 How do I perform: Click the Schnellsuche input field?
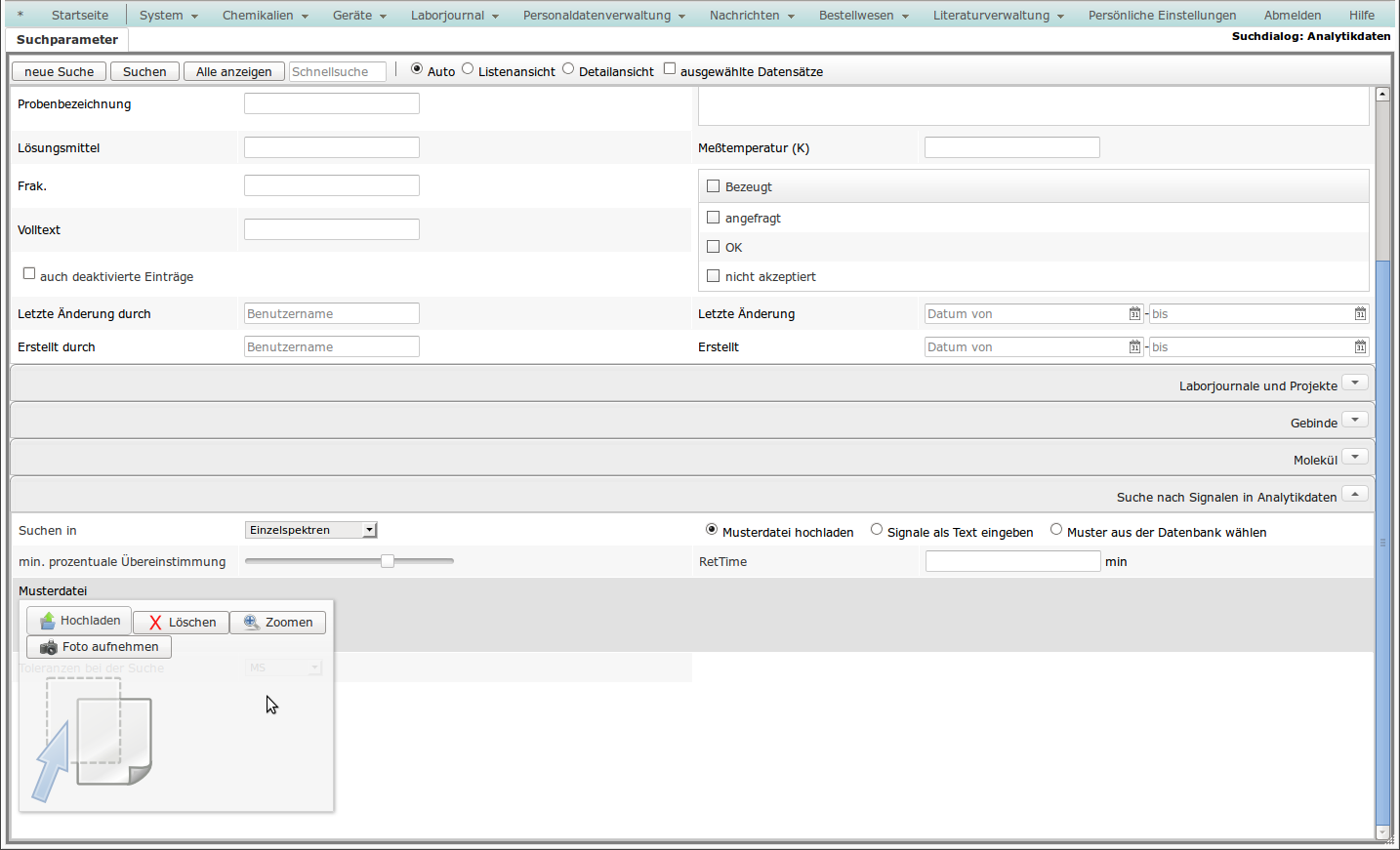337,72
